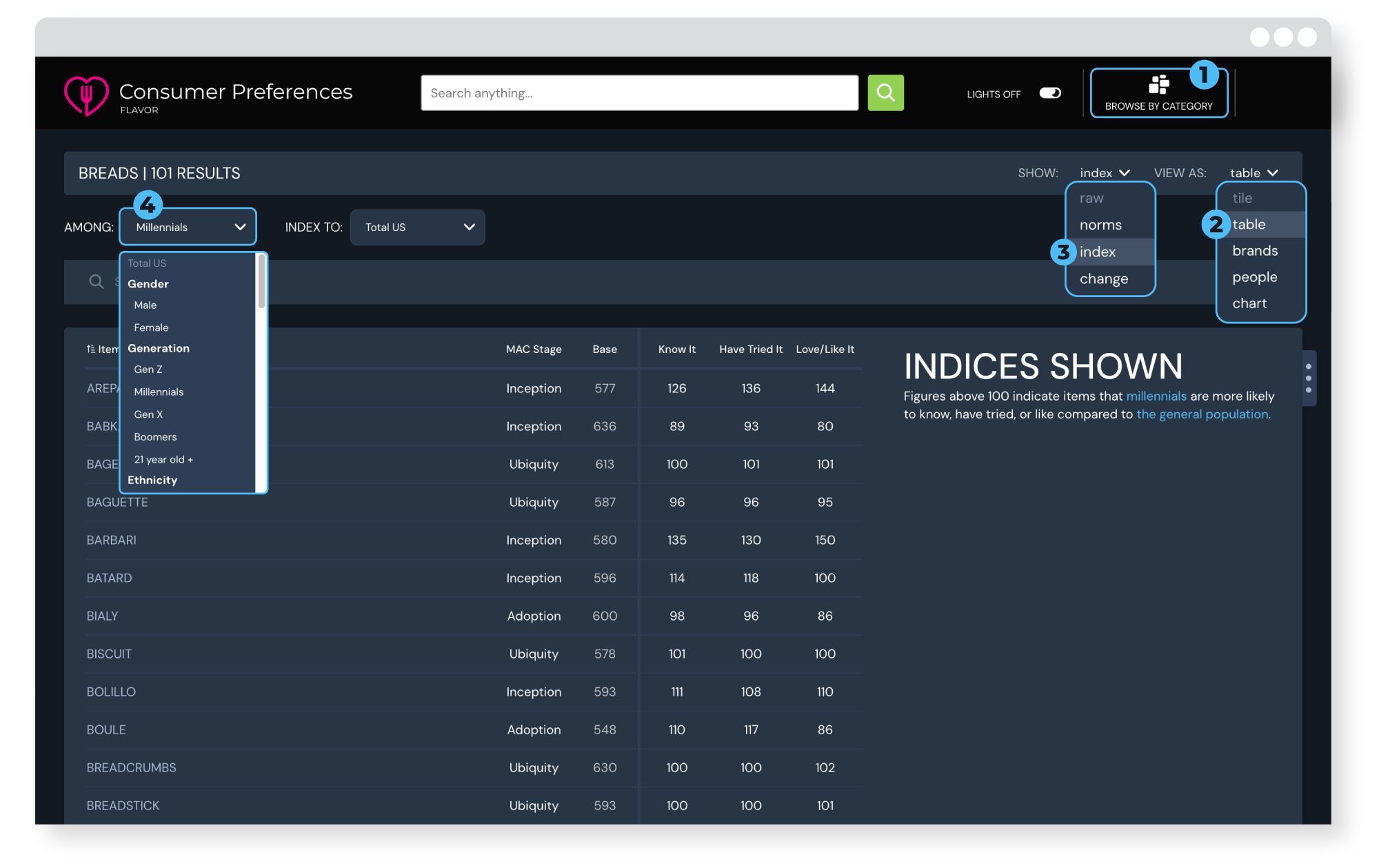Click the Browse by Category grid icon

click(1158, 85)
